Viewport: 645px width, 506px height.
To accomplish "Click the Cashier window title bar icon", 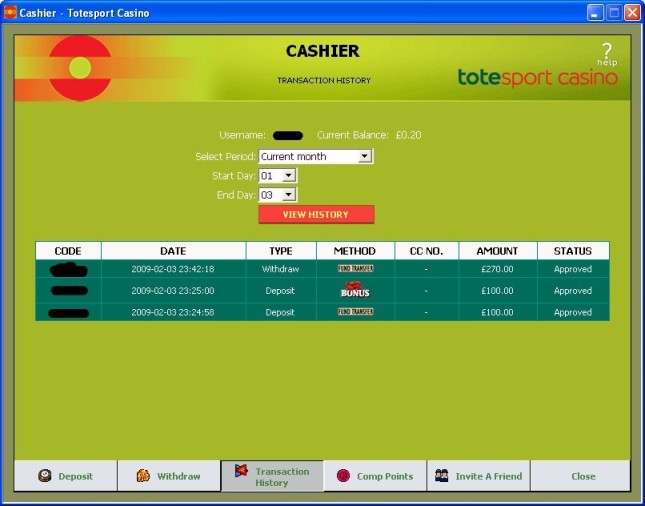I will 10,12.
